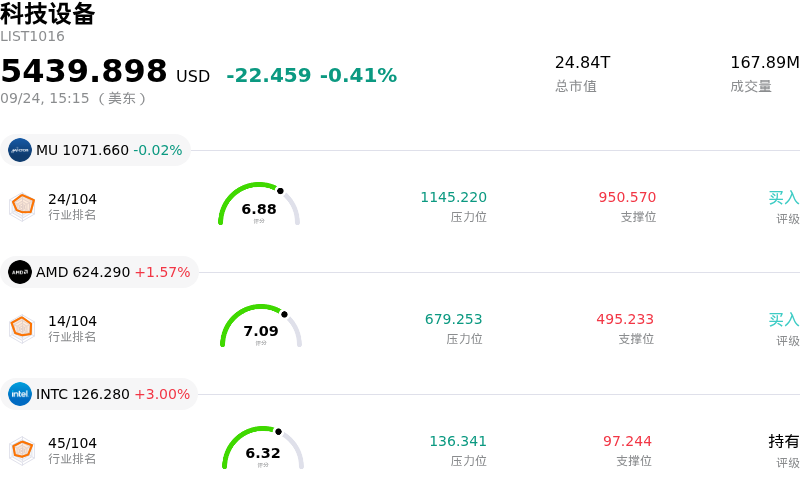Click the MU support level 950.570
Viewport: 800px width, 488px height.
[x=627, y=197]
